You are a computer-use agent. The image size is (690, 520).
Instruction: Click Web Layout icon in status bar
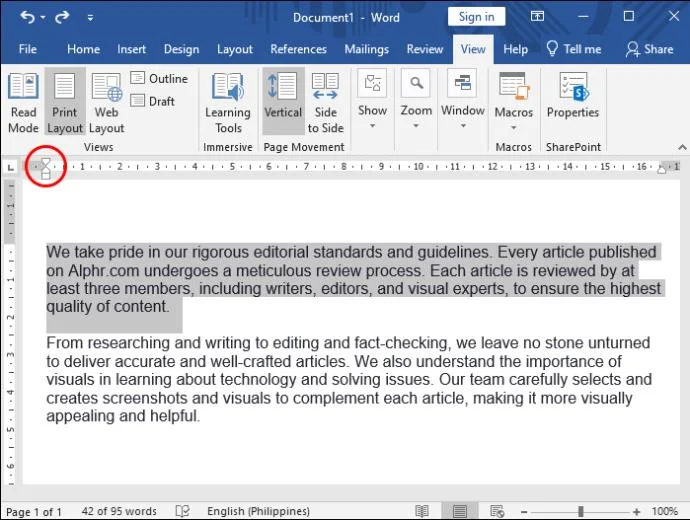pyautogui.click(x=497, y=511)
